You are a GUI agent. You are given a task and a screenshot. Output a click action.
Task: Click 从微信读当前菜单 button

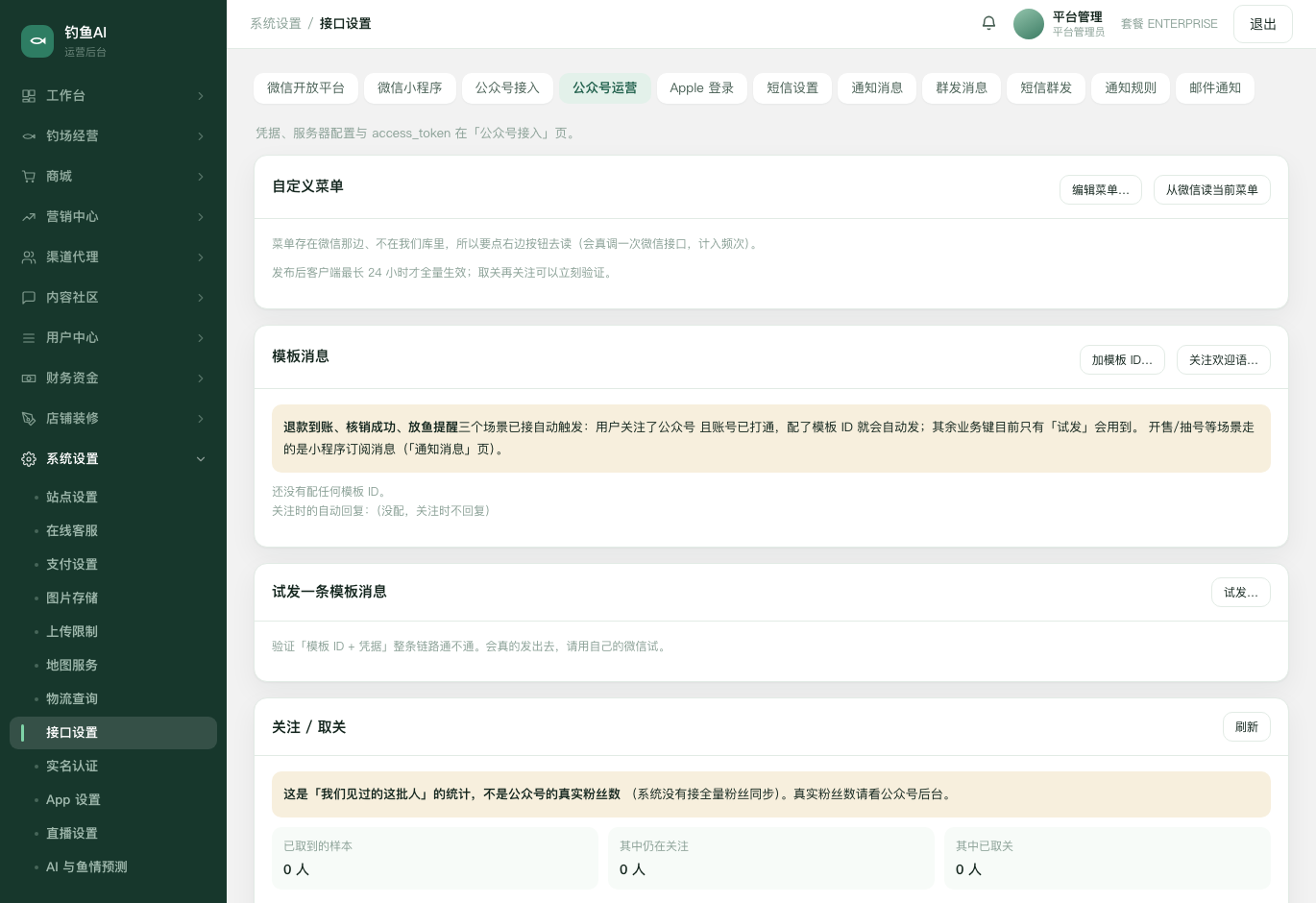point(1212,190)
